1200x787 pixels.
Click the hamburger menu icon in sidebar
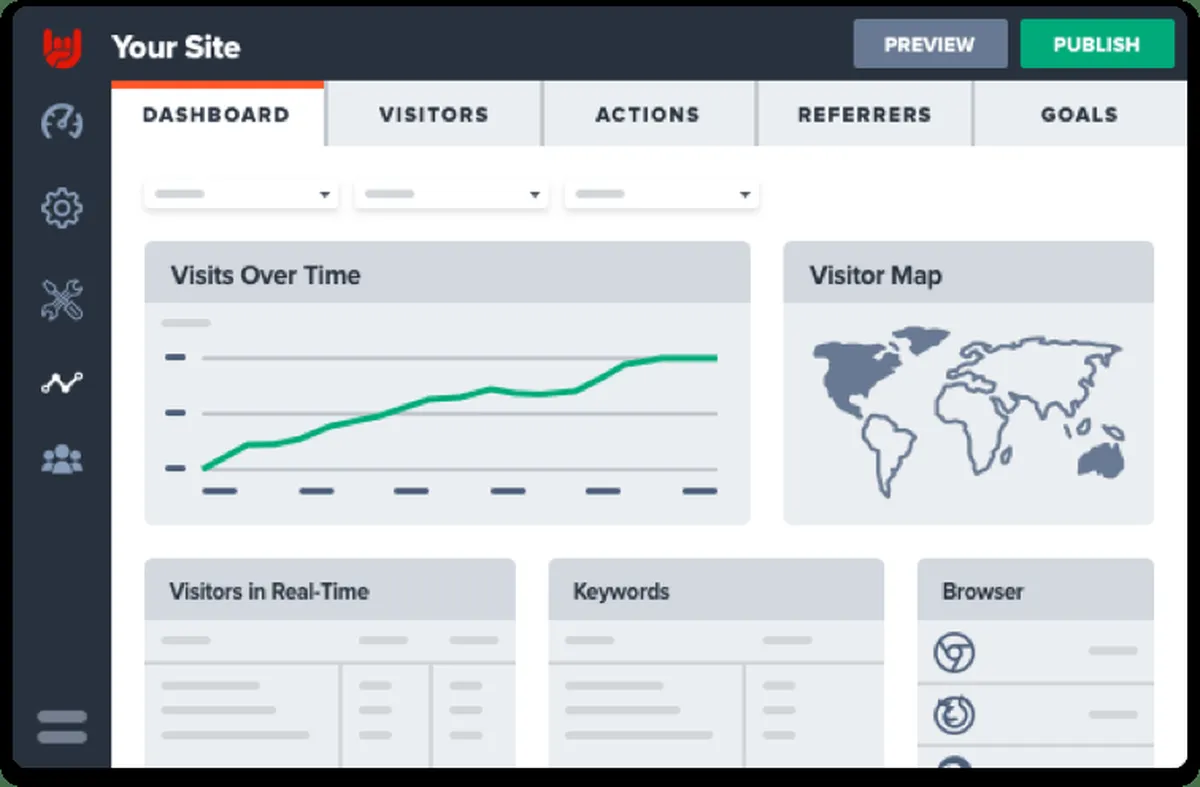tap(62, 727)
